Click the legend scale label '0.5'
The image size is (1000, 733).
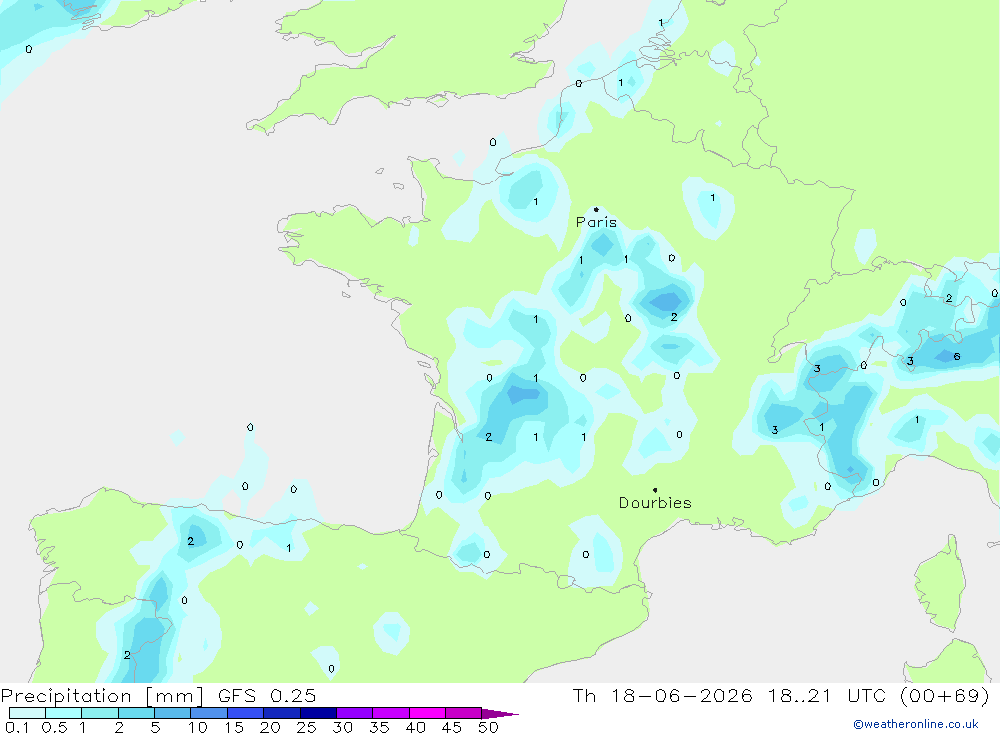[54, 727]
